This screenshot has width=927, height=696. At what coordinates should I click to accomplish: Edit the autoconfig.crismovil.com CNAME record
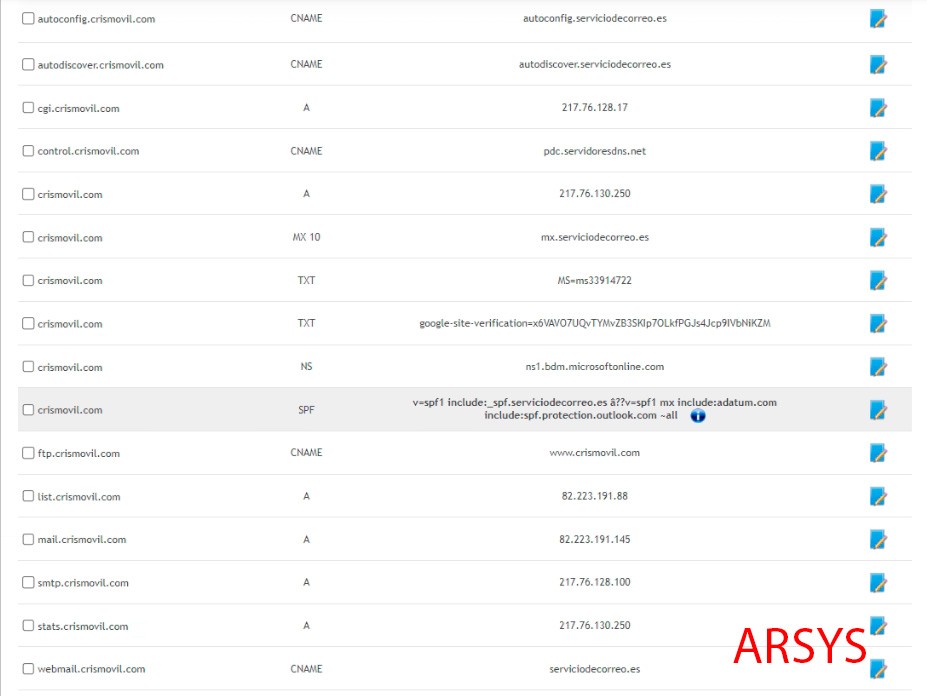tap(878, 20)
